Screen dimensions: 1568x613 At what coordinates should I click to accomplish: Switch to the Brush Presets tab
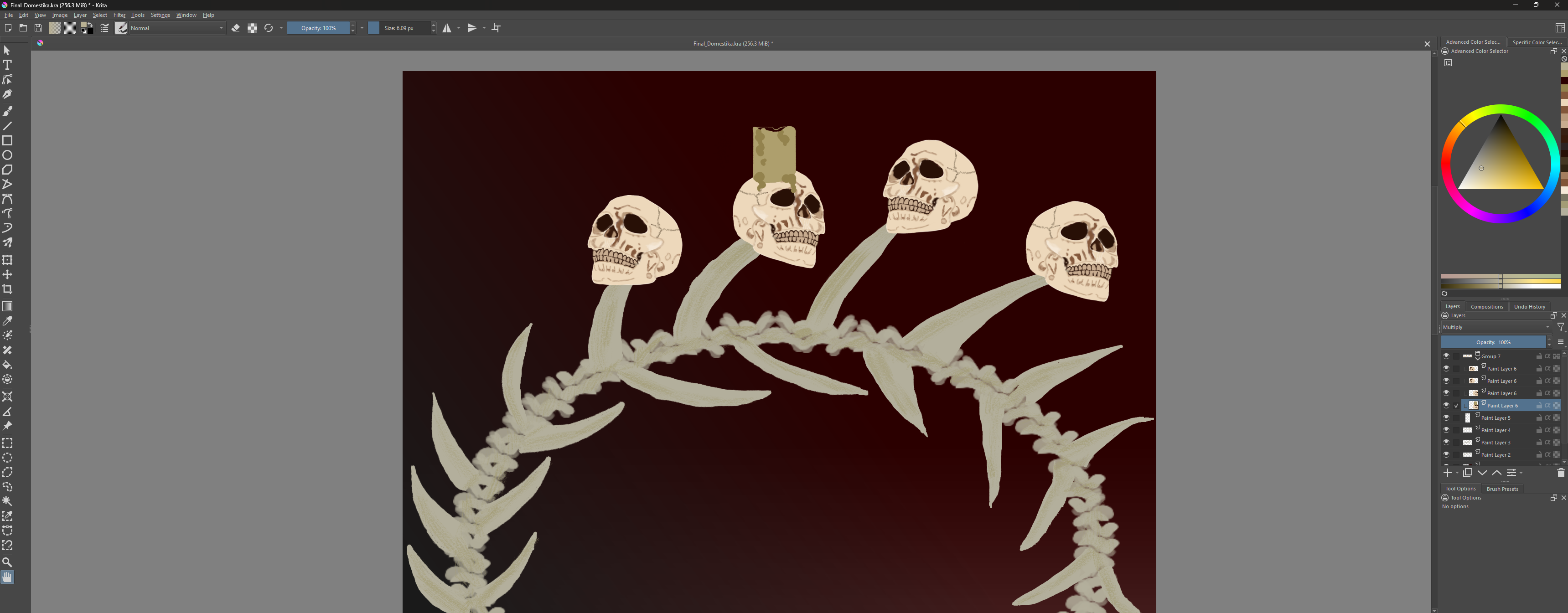[x=1501, y=489]
